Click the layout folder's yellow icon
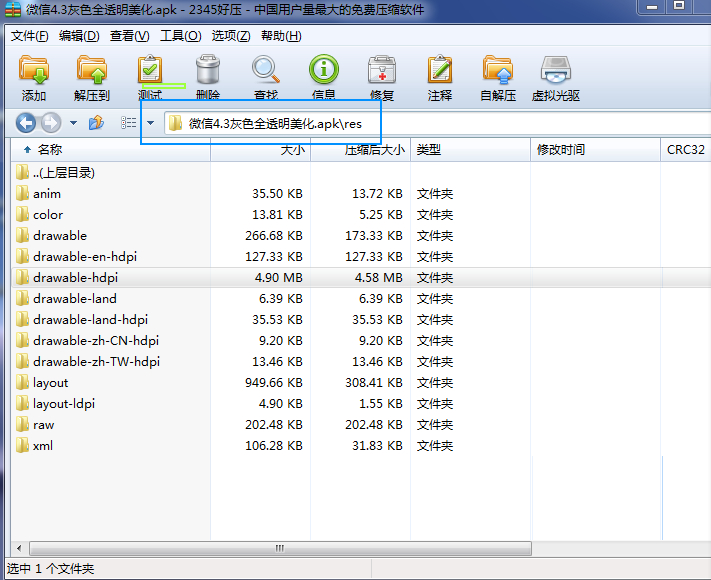The width and height of the screenshot is (711, 580). coord(22,382)
